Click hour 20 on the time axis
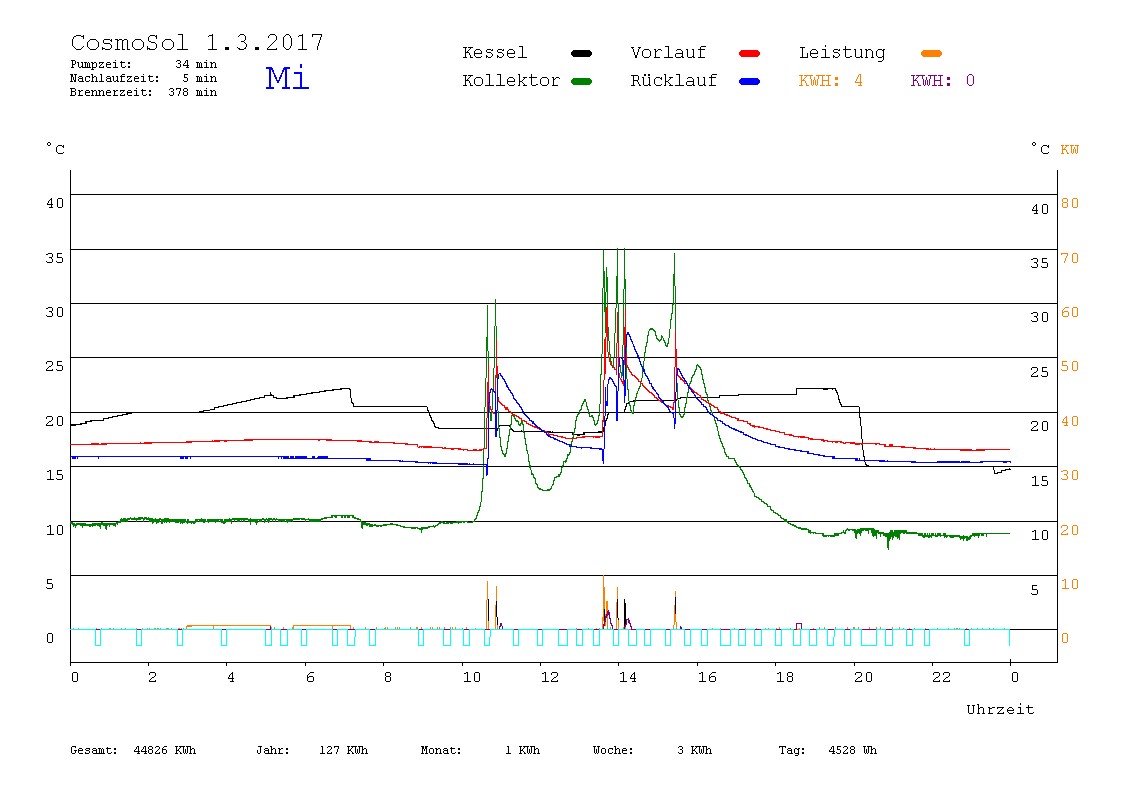The width and height of the screenshot is (1148, 812). tap(863, 678)
